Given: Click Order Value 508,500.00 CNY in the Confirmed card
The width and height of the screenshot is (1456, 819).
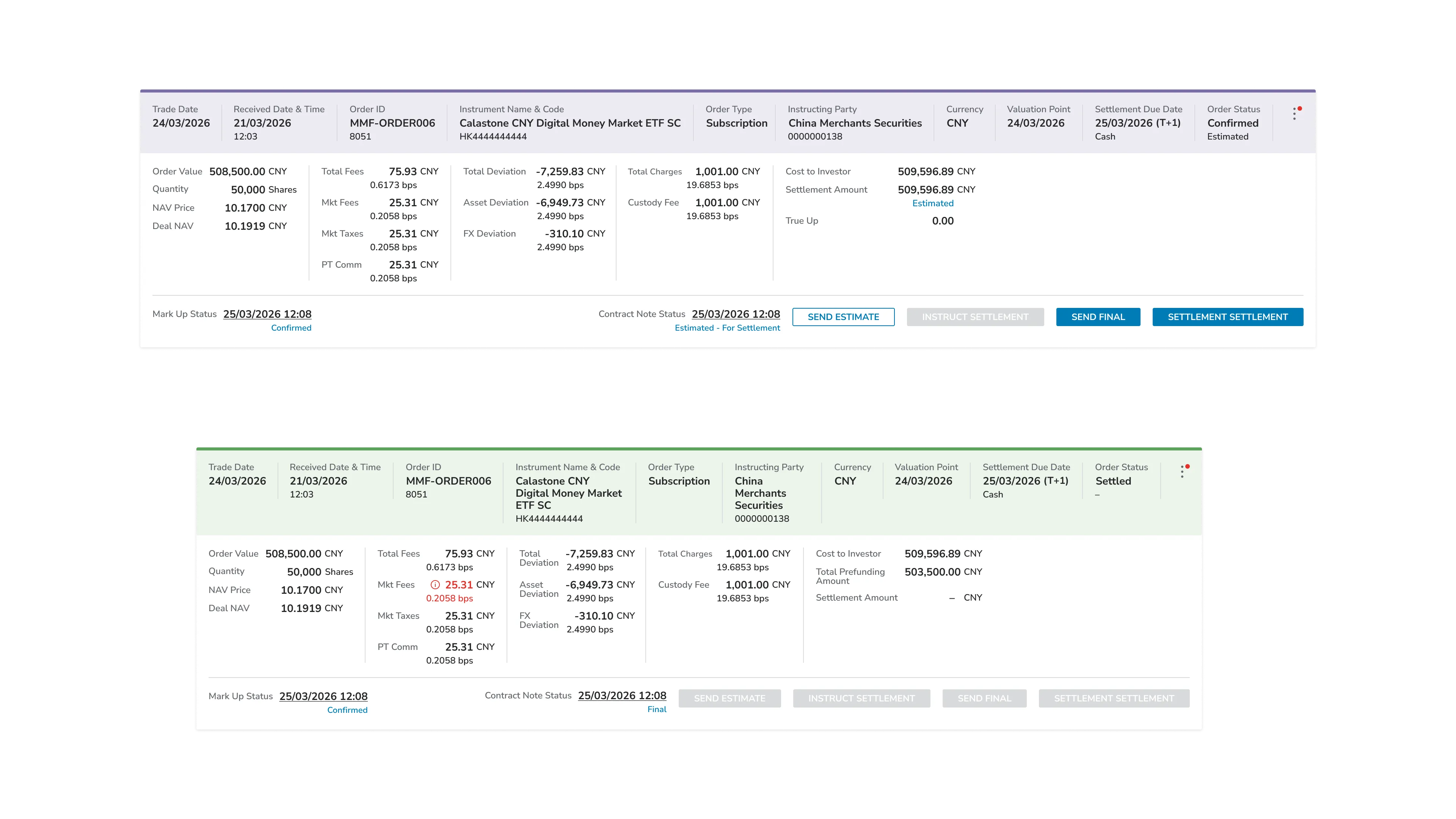Looking at the screenshot, I should [248, 171].
